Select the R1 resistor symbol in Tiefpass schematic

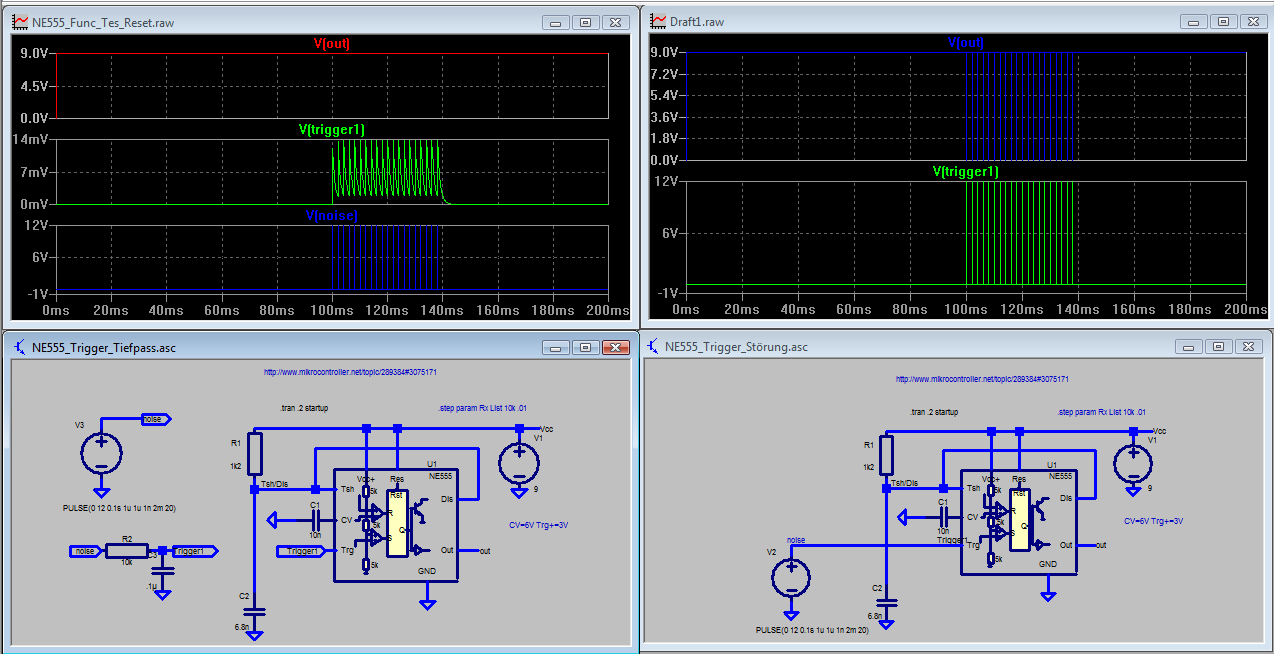(x=254, y=453)
